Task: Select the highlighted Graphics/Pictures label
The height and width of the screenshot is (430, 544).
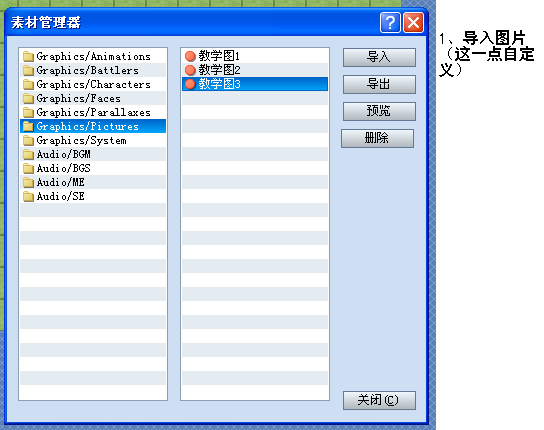Action: click(87, 126)
